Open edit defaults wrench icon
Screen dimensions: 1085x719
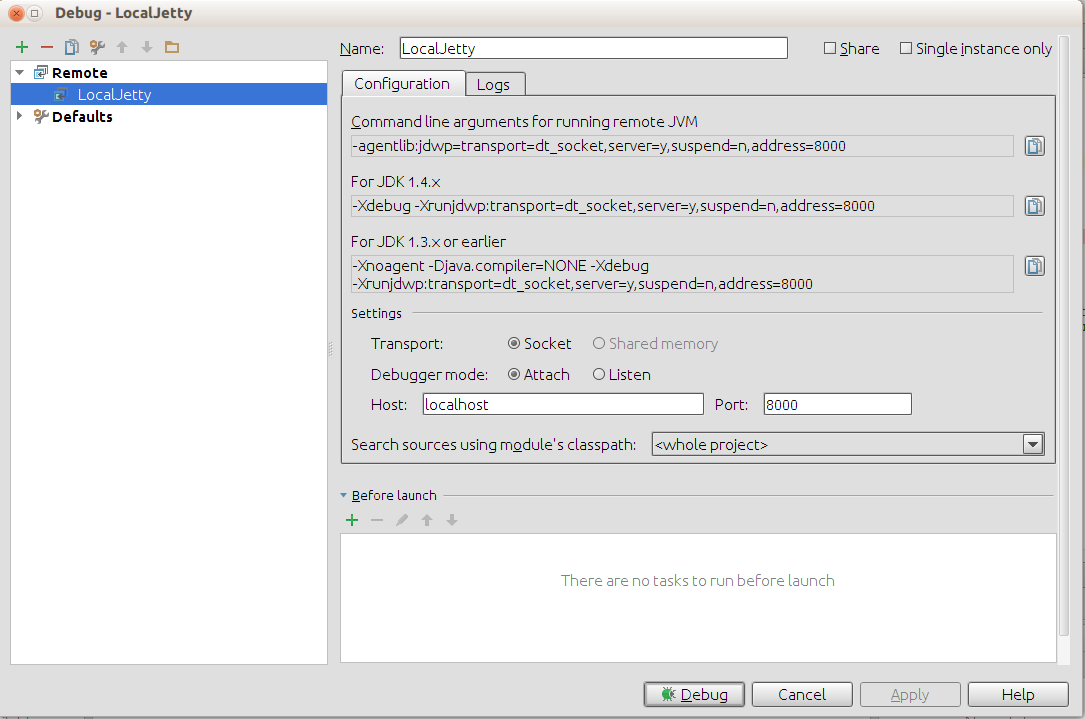coord(97,47)
